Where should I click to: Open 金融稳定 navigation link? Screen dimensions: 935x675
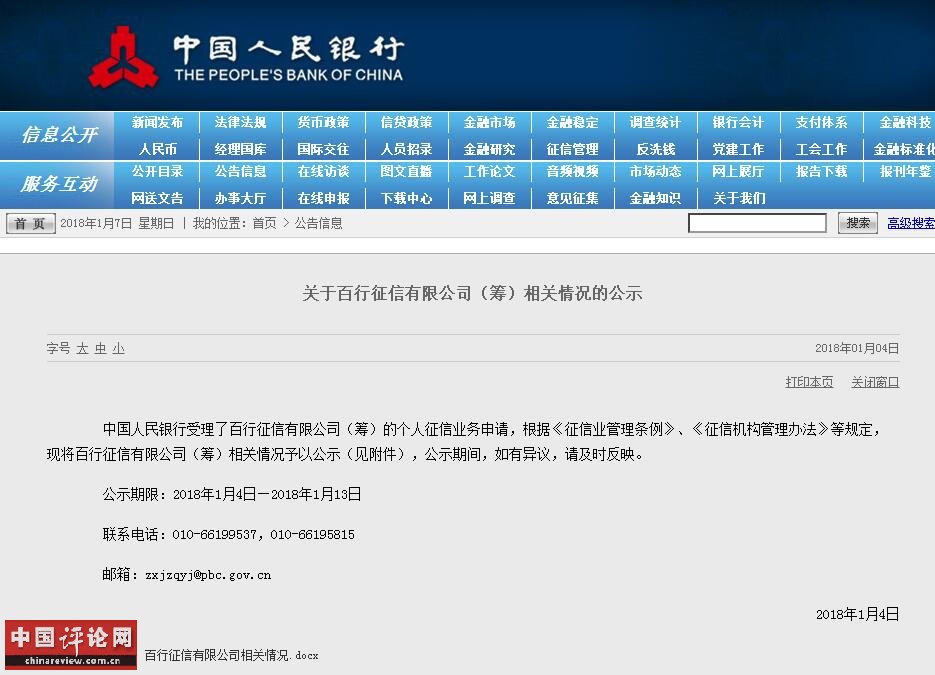[x=572, y=122]
